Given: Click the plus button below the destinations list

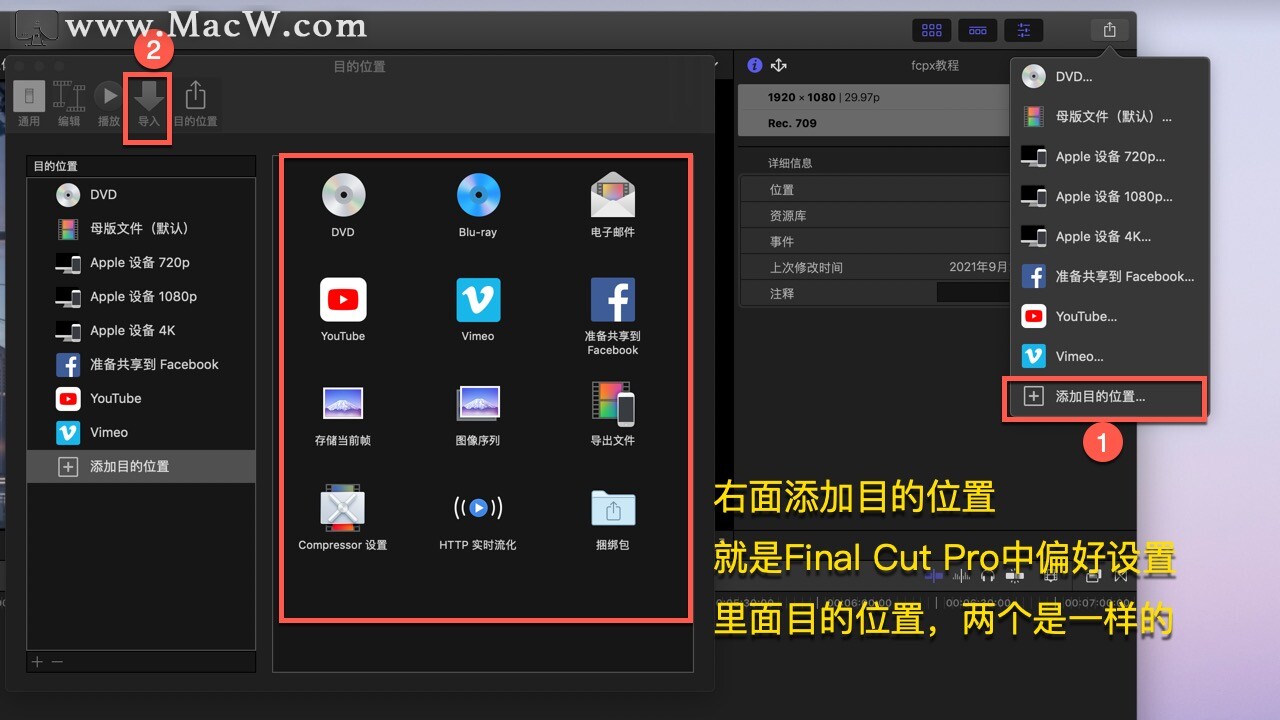Looking at the screenshot, I should (37, 662).
